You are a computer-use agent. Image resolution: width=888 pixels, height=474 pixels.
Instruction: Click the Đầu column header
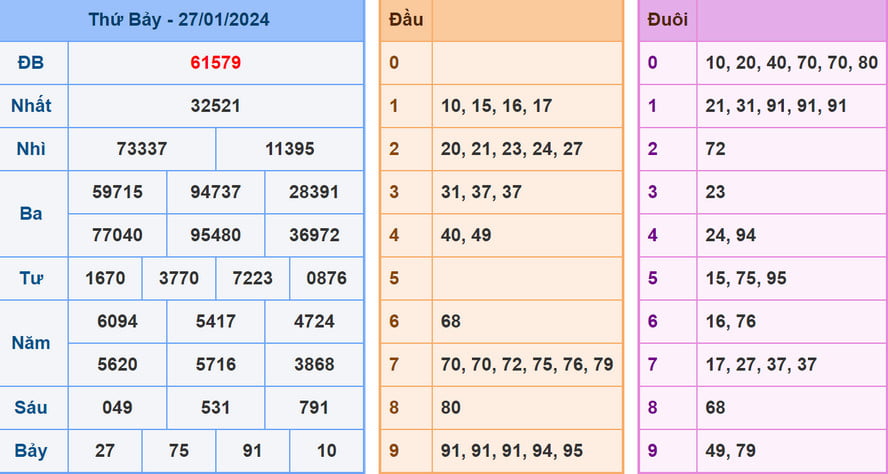pos(406,19)
